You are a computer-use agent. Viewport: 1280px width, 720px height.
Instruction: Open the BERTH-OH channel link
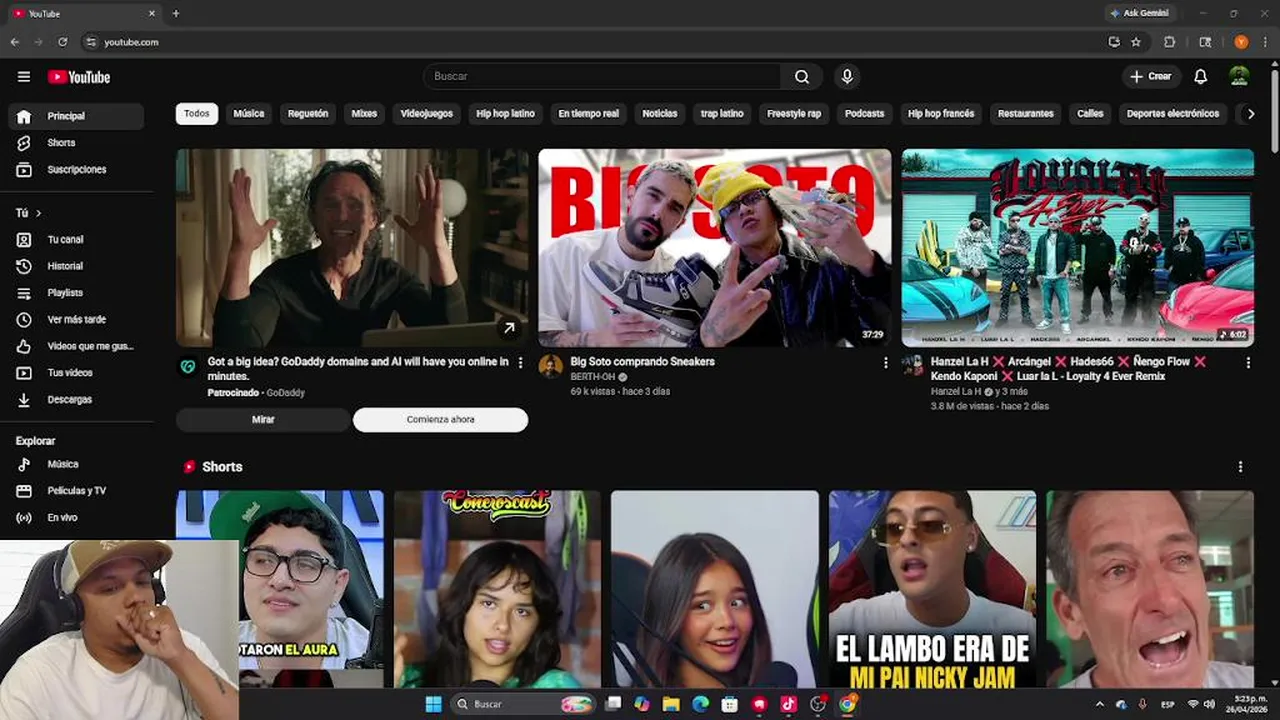pyautogui.click(x=592, y=377)
